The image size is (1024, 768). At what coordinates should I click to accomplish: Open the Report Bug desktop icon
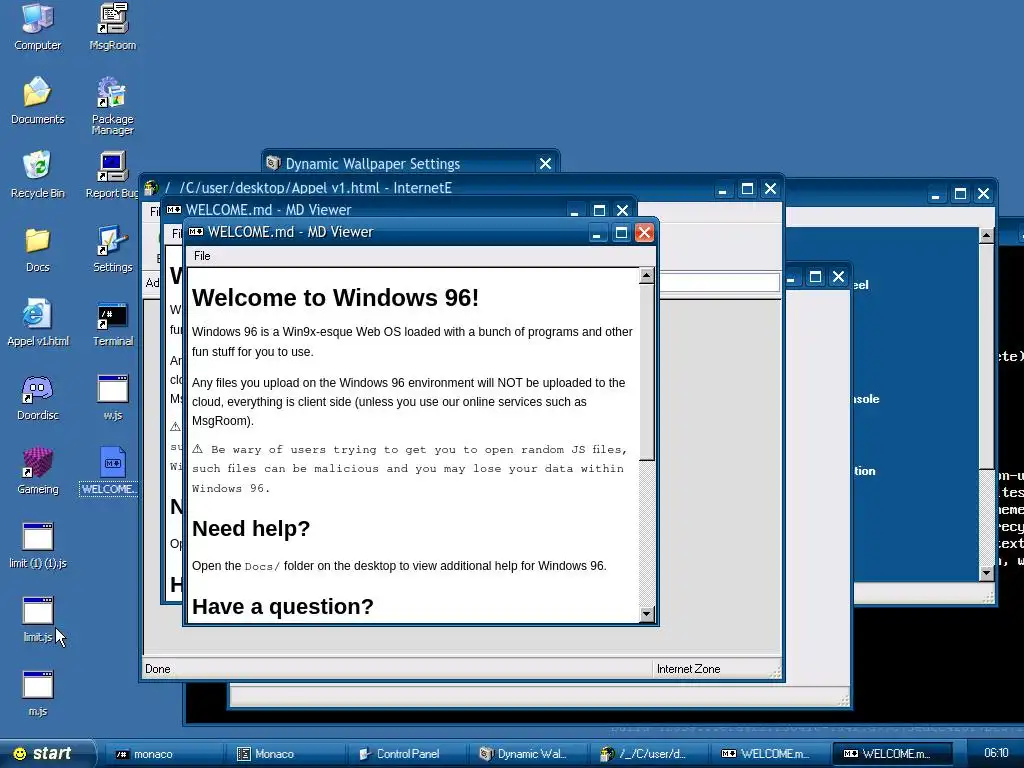click(x=112, y=174)
